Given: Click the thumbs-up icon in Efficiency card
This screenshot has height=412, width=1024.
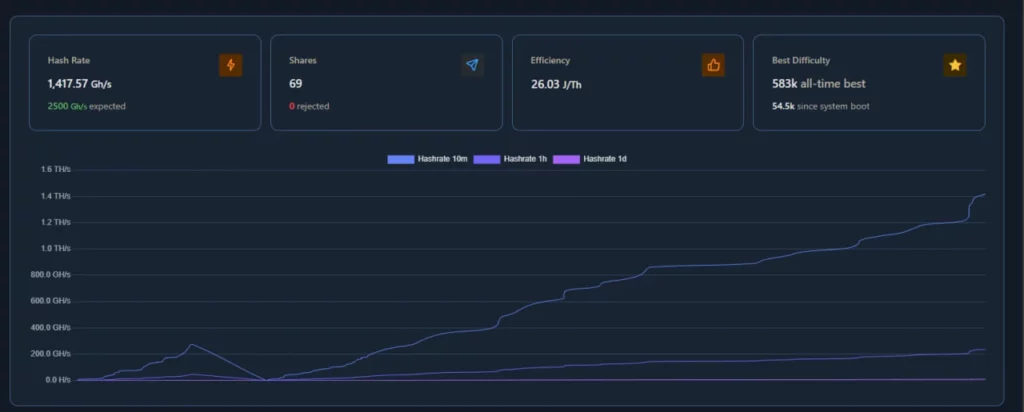Looking at the screenshot, I should click(x=713, y=65).
